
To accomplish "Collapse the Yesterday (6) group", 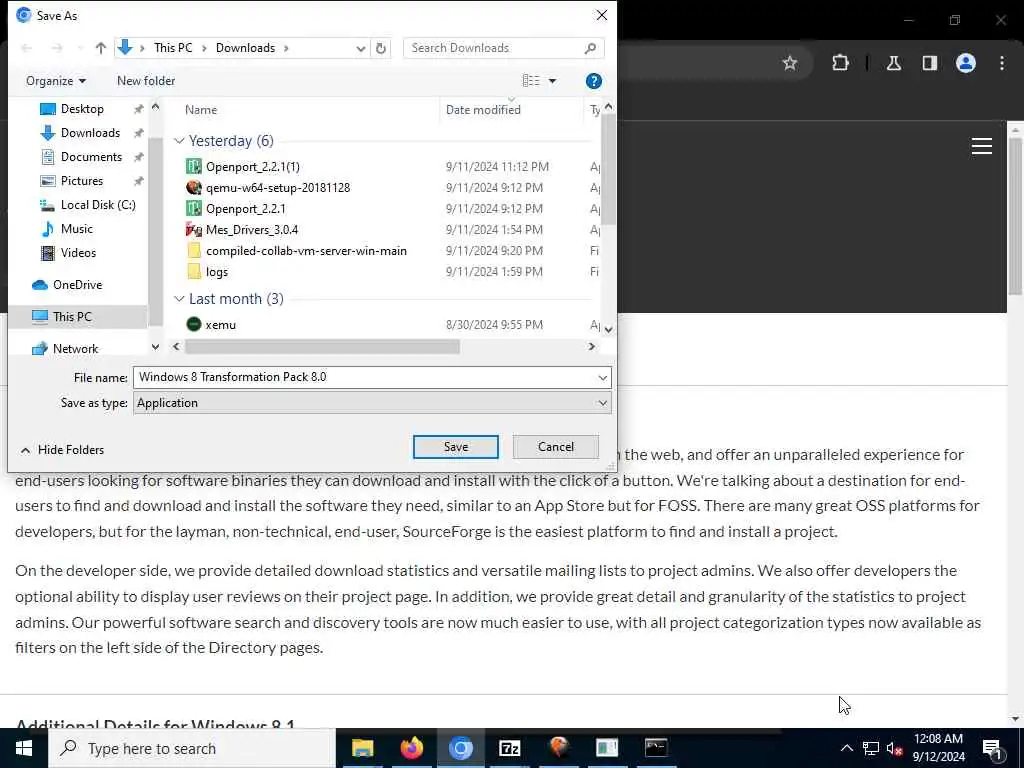I will tap(179, 141).
